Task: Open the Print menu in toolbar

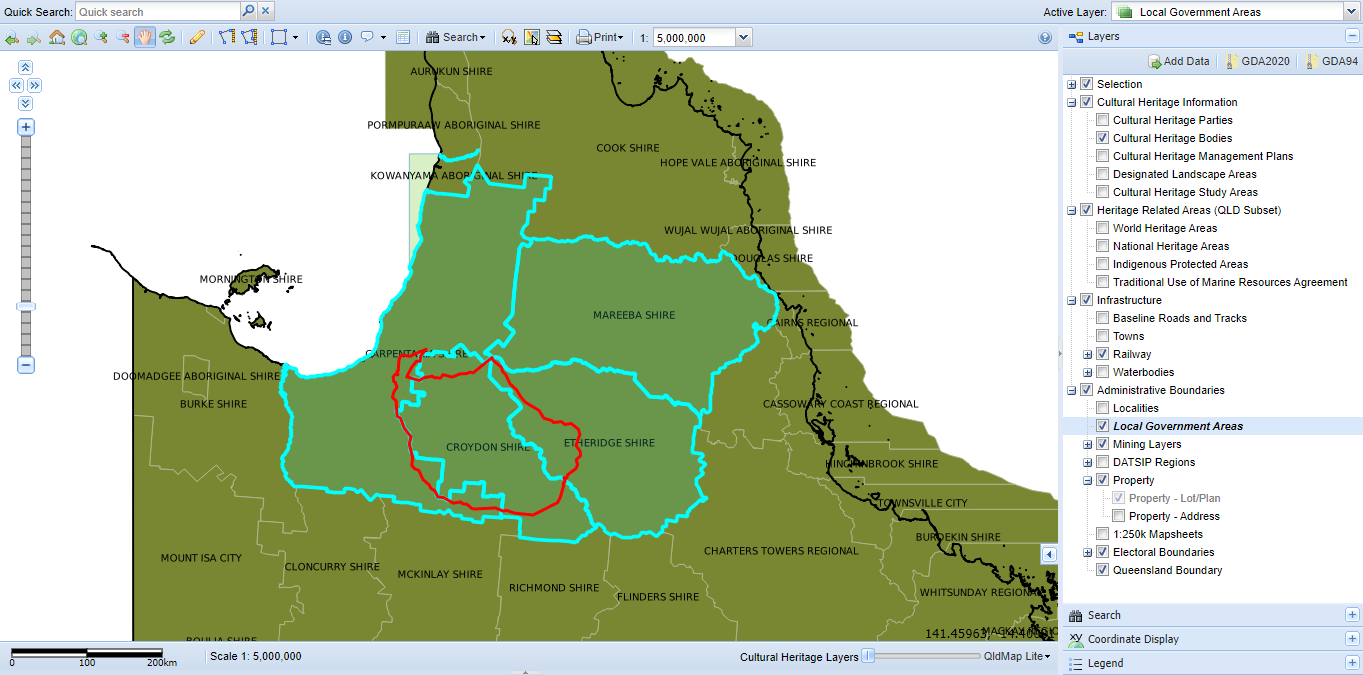Action: [600, 37]
